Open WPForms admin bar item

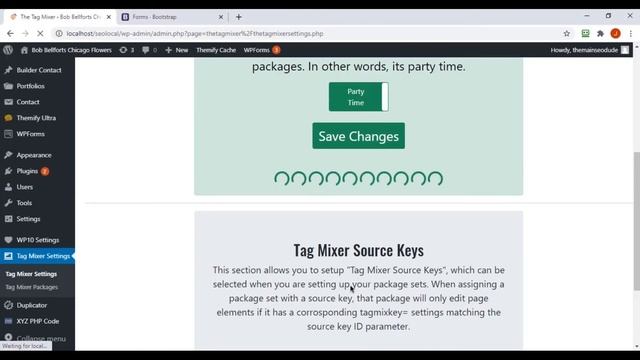[x=262, y=50]
